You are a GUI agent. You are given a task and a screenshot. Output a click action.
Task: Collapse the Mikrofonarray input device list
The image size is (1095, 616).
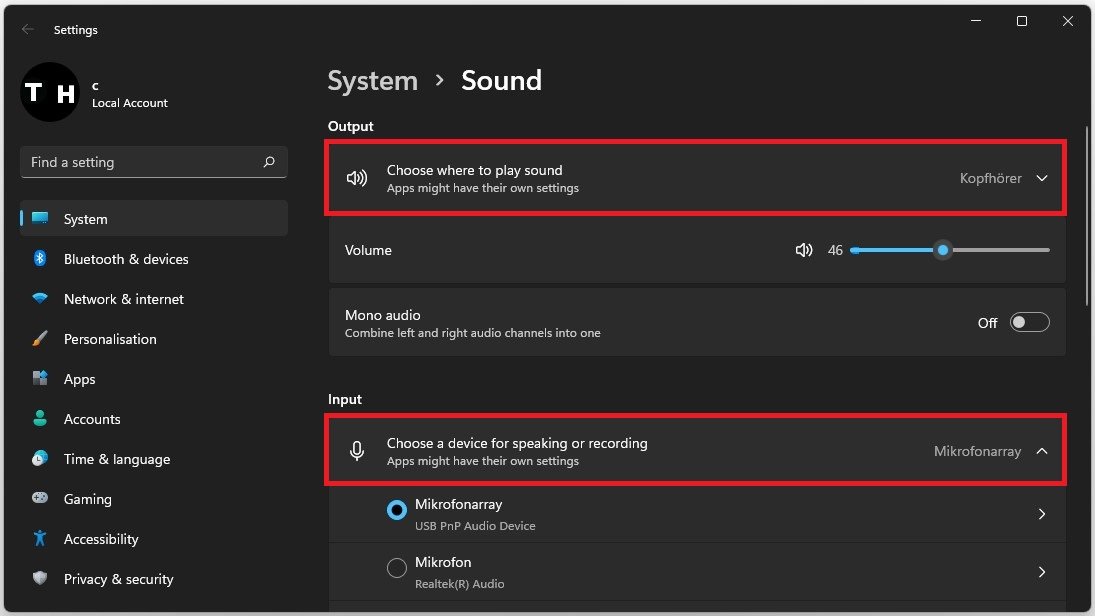pyautogui.click(x=1042, y=451)
